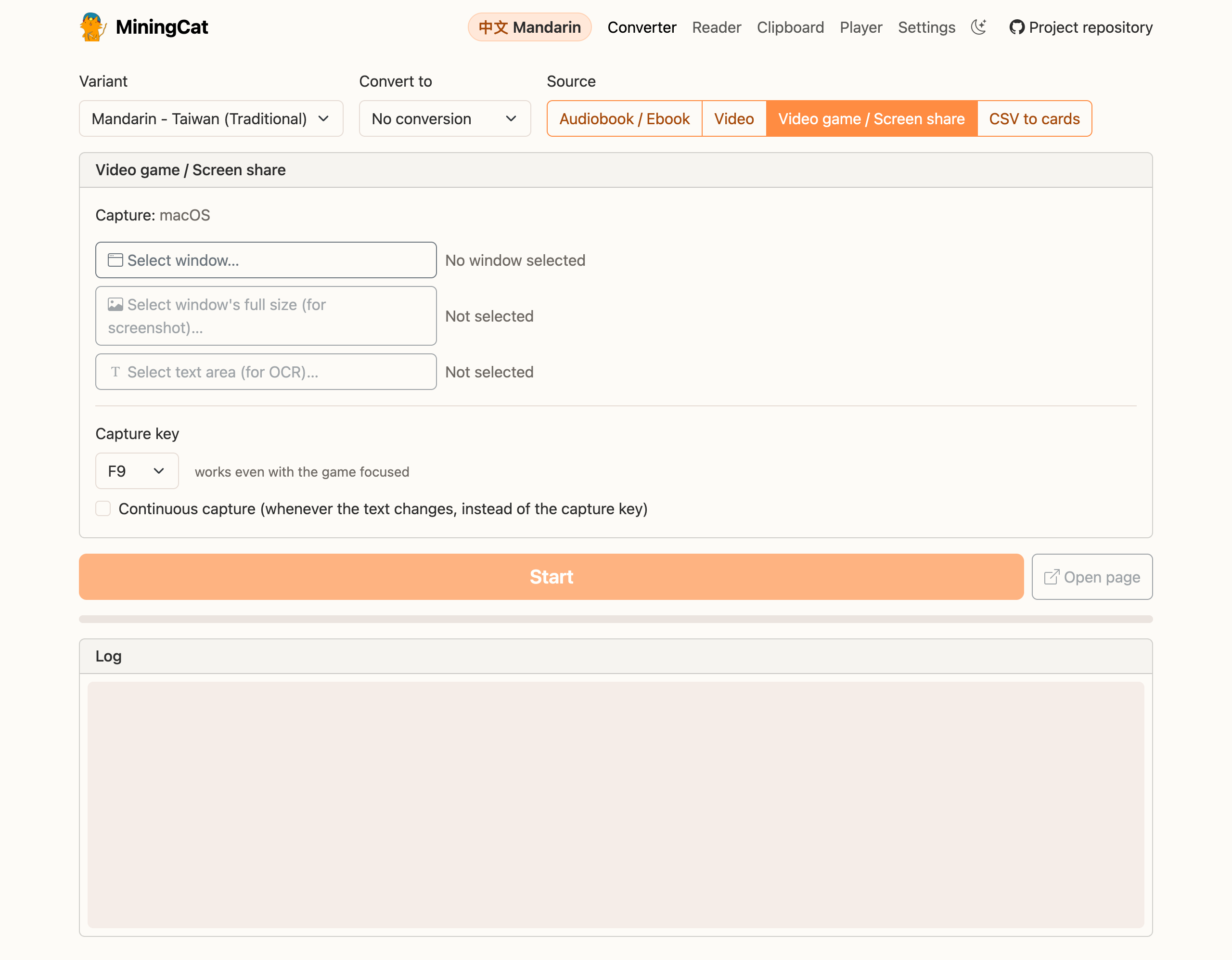Click the external link icon in Open page
The width and height of the screenshot is (1232, 960).
tap(1052, 577)
